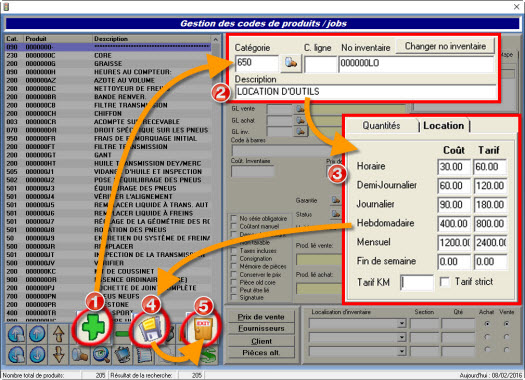Click the Client button
525x380 pixels.
pos(261,341)
